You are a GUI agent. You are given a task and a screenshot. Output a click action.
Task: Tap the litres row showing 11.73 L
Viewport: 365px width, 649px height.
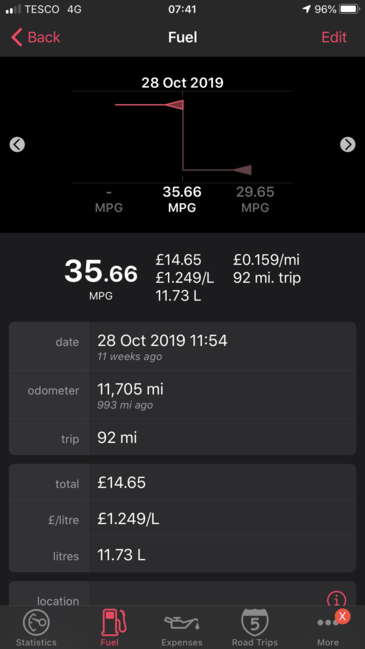(182, 555)
